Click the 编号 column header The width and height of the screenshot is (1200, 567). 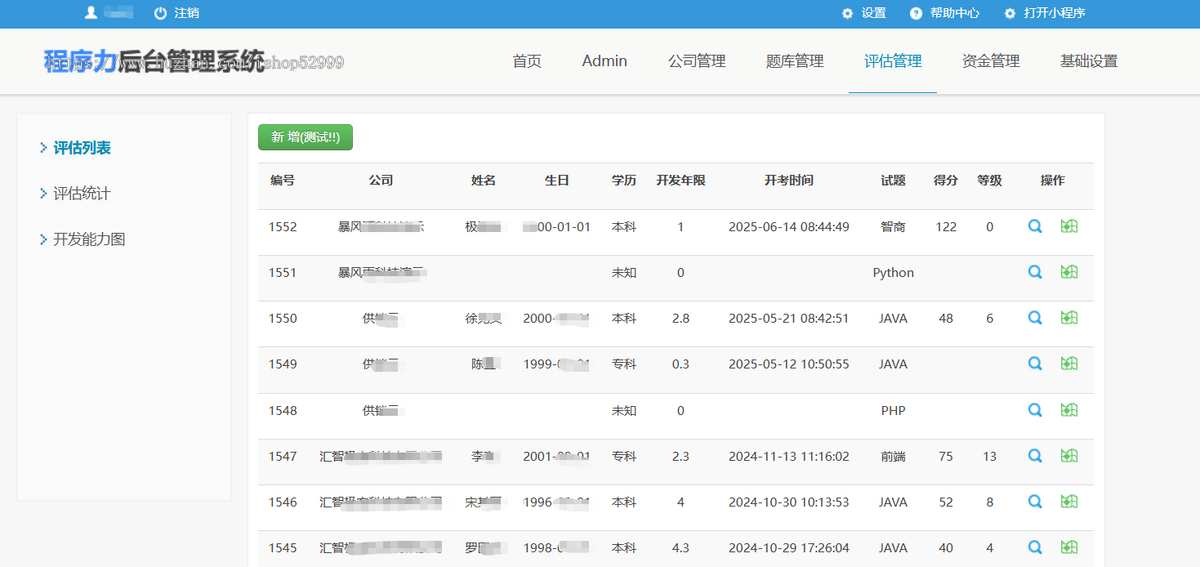[283, 181]
